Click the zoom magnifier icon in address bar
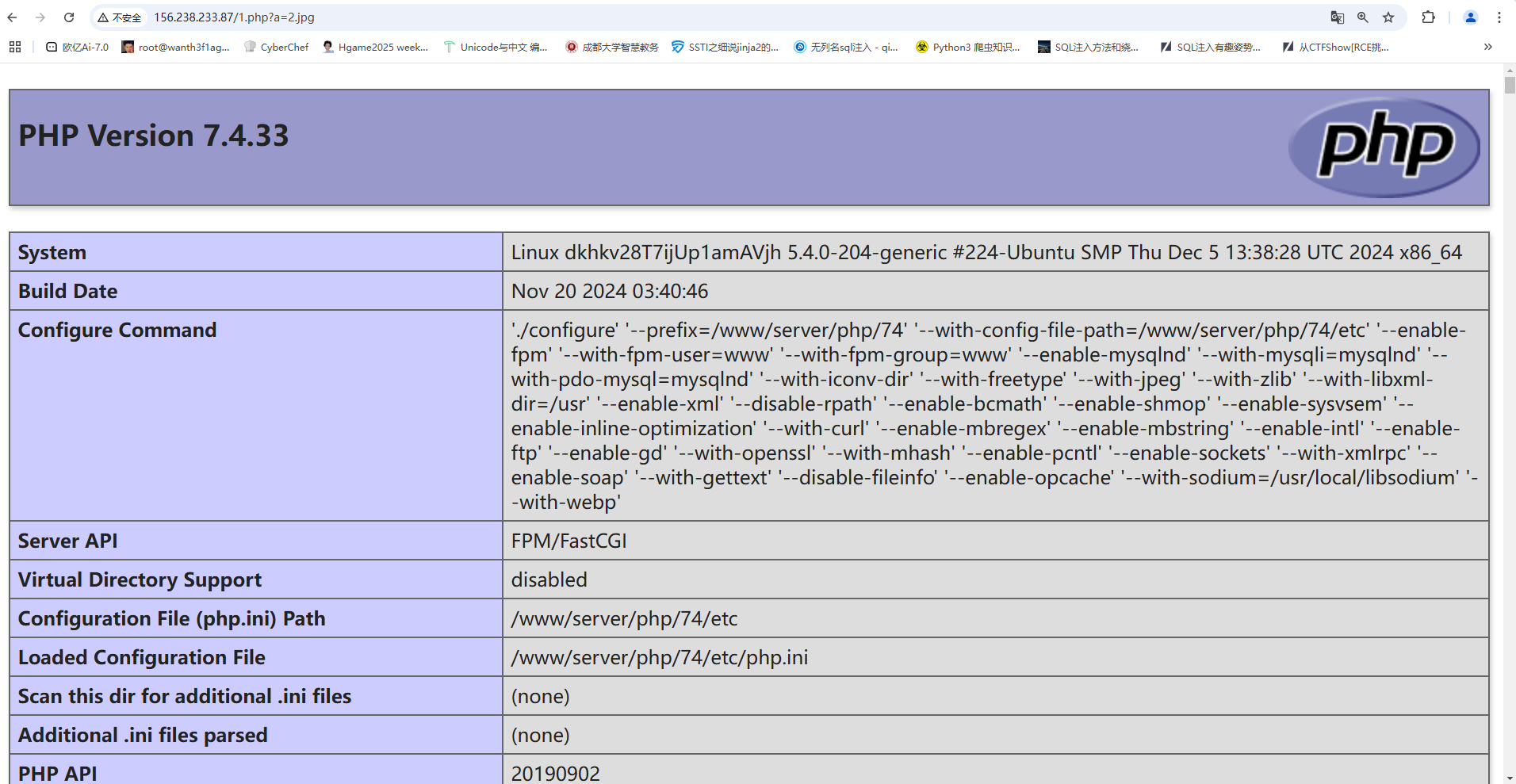The image size is (1516, 784). (x=1362, y=17)
